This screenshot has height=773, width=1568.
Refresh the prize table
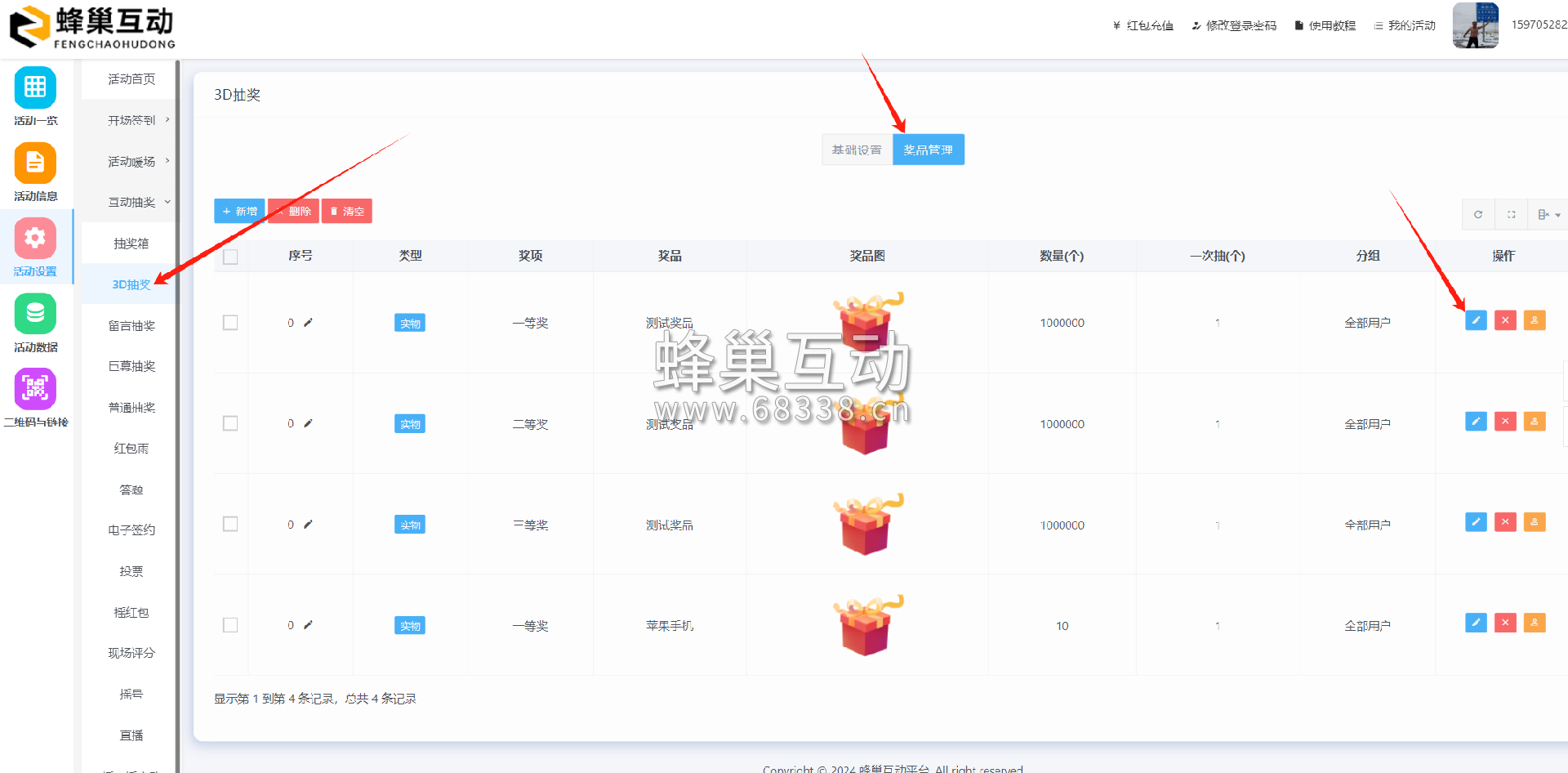click(1477, 214)
